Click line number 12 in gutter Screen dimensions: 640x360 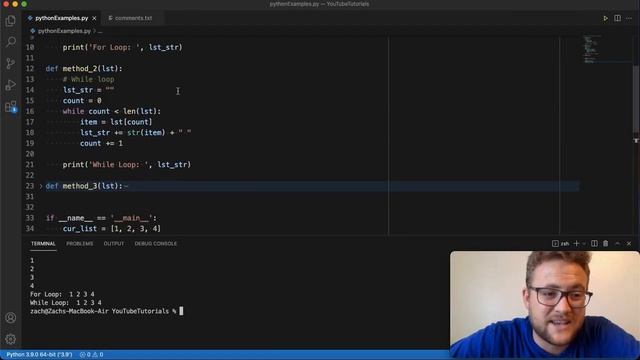[x=30, y=69]
